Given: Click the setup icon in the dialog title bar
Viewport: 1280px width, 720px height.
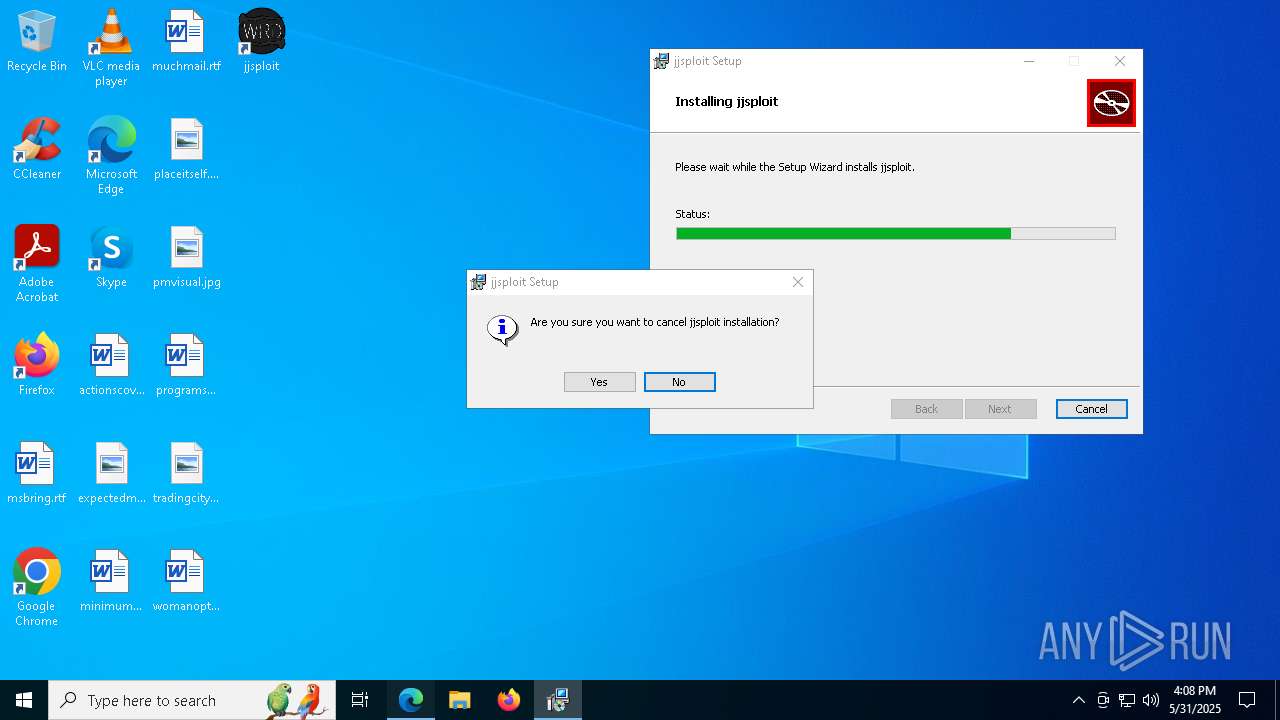Looking at the screenshot, I should pyautogui.click(x=478, y=282).
